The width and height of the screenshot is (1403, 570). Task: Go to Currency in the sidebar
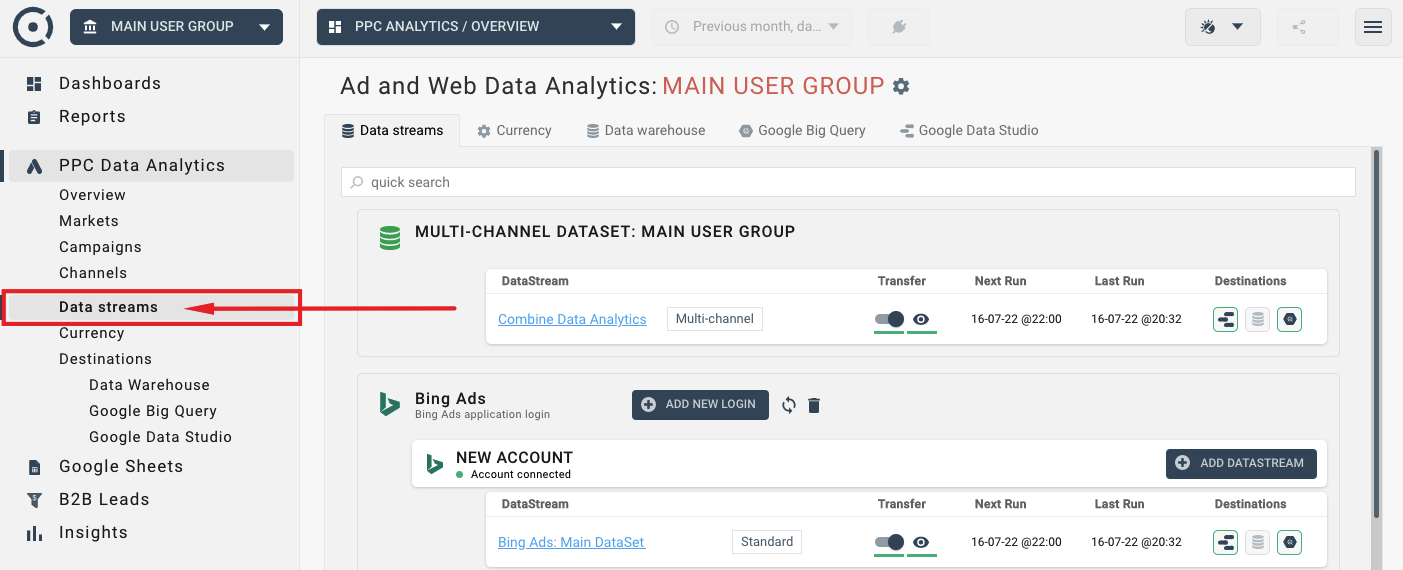[x=91, y=333]
